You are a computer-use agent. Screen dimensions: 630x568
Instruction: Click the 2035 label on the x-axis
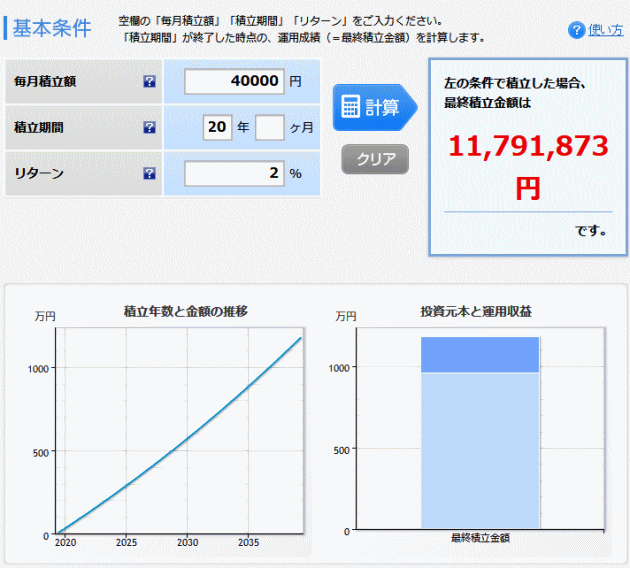[249, 543]
